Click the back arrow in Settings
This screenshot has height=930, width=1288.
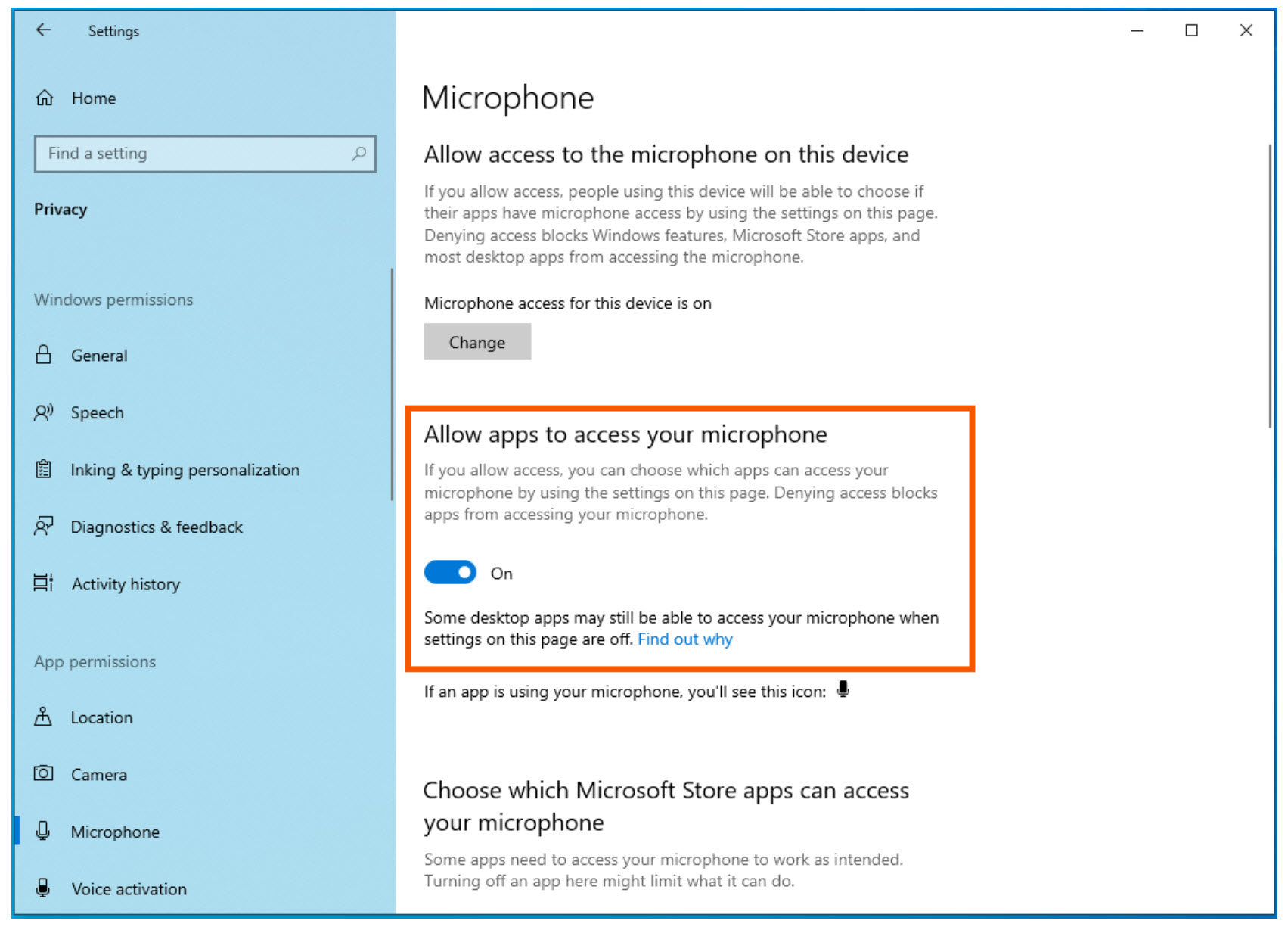pos(43,30)
